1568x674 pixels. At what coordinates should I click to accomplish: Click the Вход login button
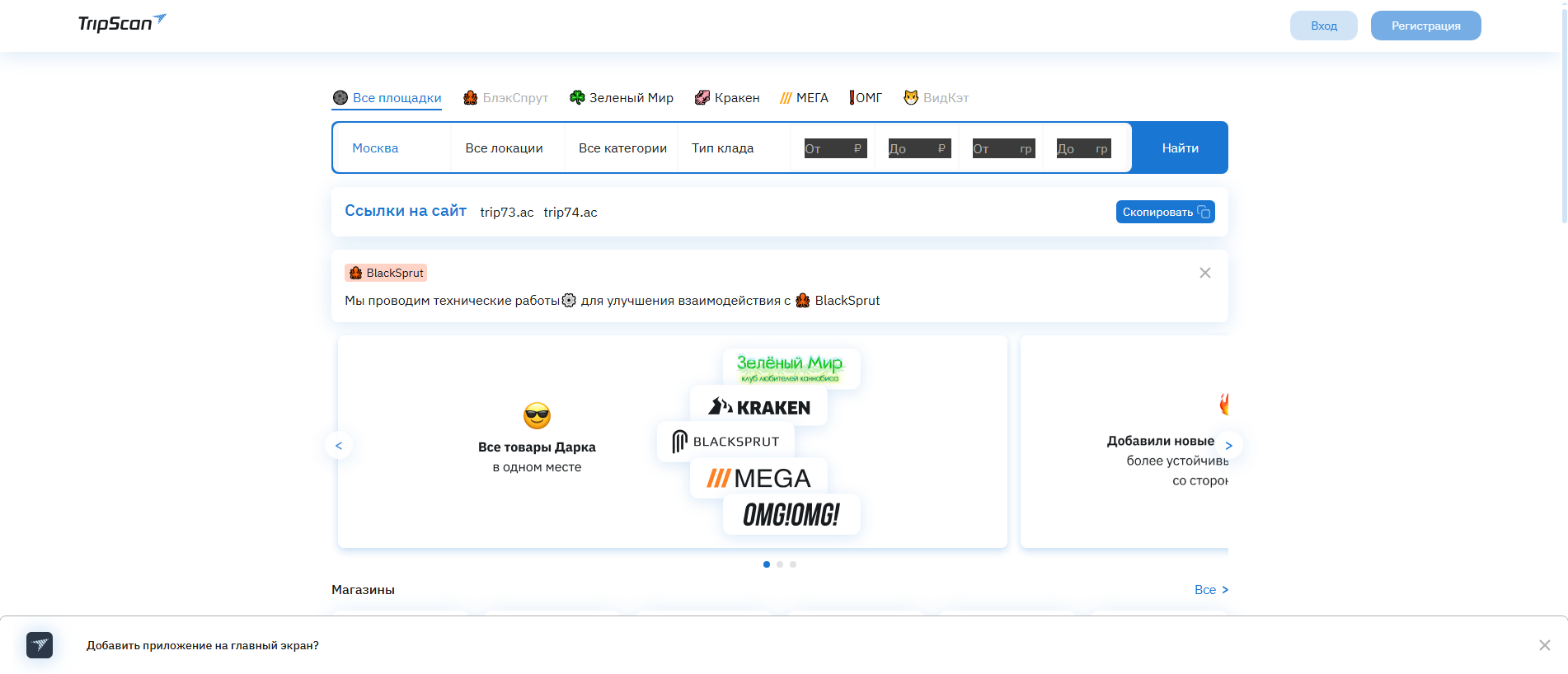1323,26
